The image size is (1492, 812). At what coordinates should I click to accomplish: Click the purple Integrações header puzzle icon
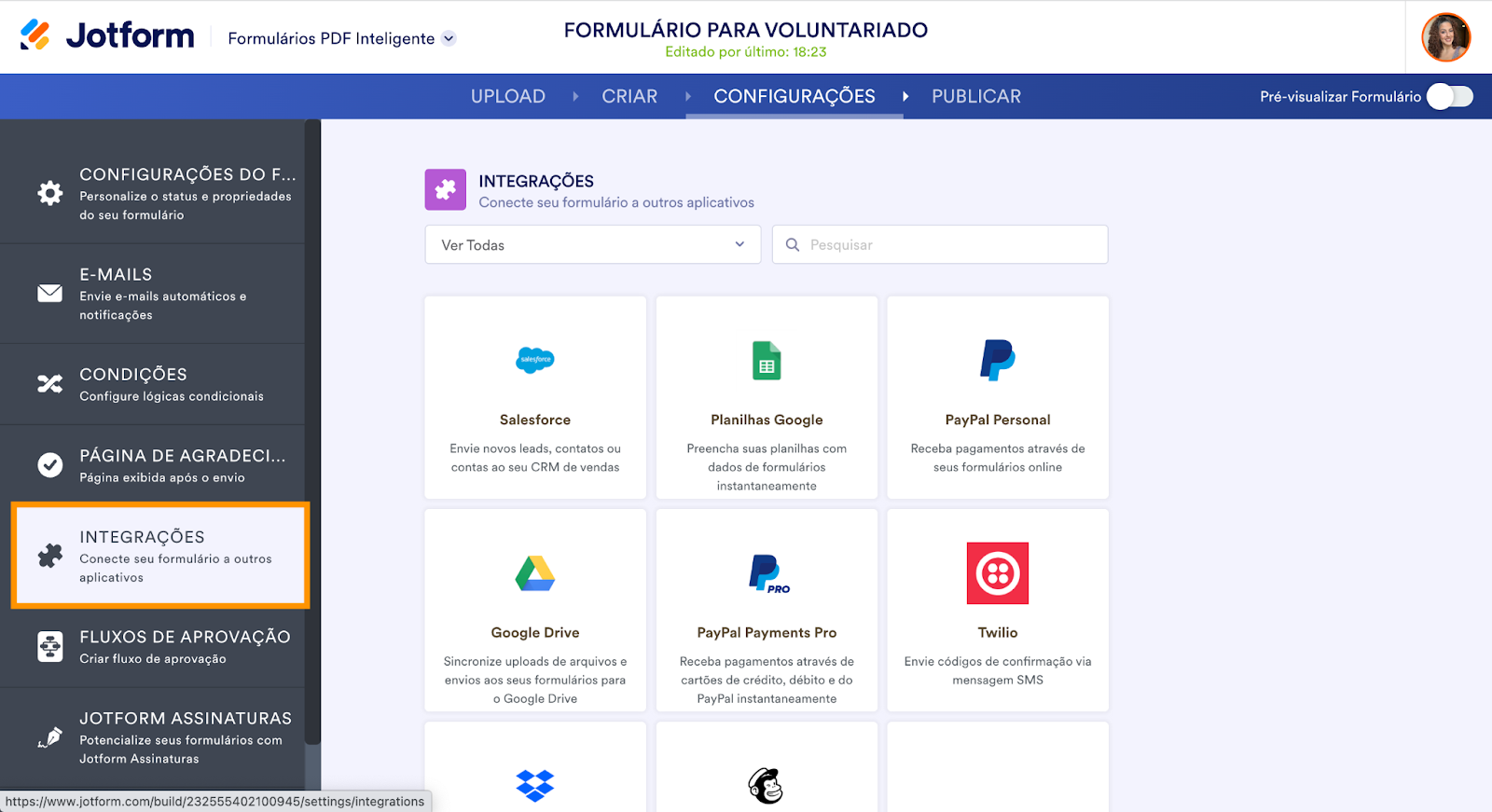pos(446,189)
